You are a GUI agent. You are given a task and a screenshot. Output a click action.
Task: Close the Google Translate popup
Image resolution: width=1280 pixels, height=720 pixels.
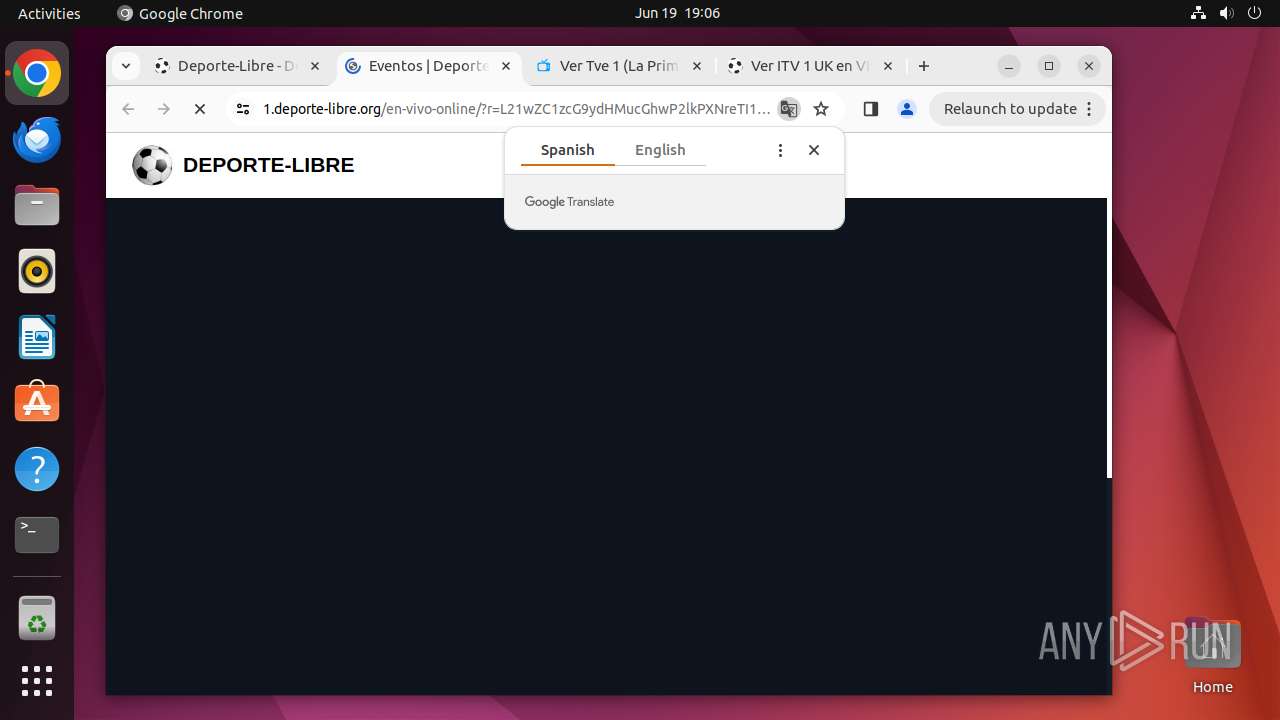[x=814, y=150]
